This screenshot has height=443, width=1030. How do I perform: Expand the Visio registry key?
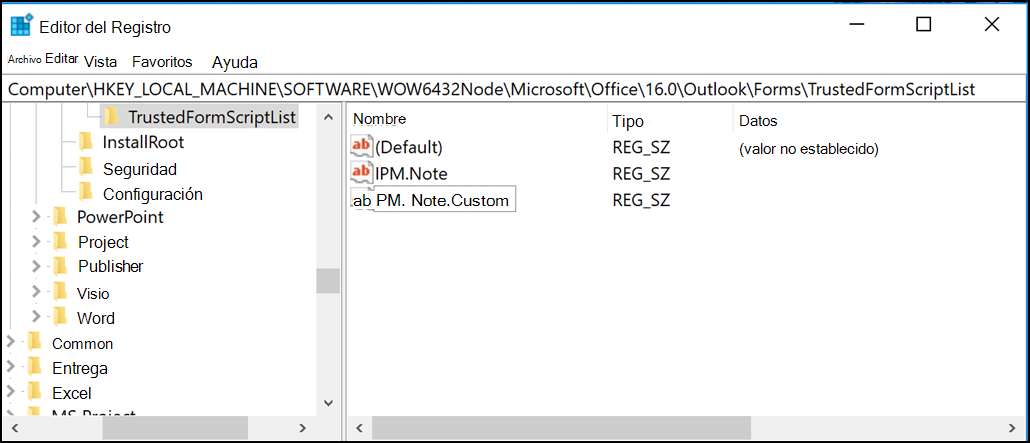(x=36, y=292)
